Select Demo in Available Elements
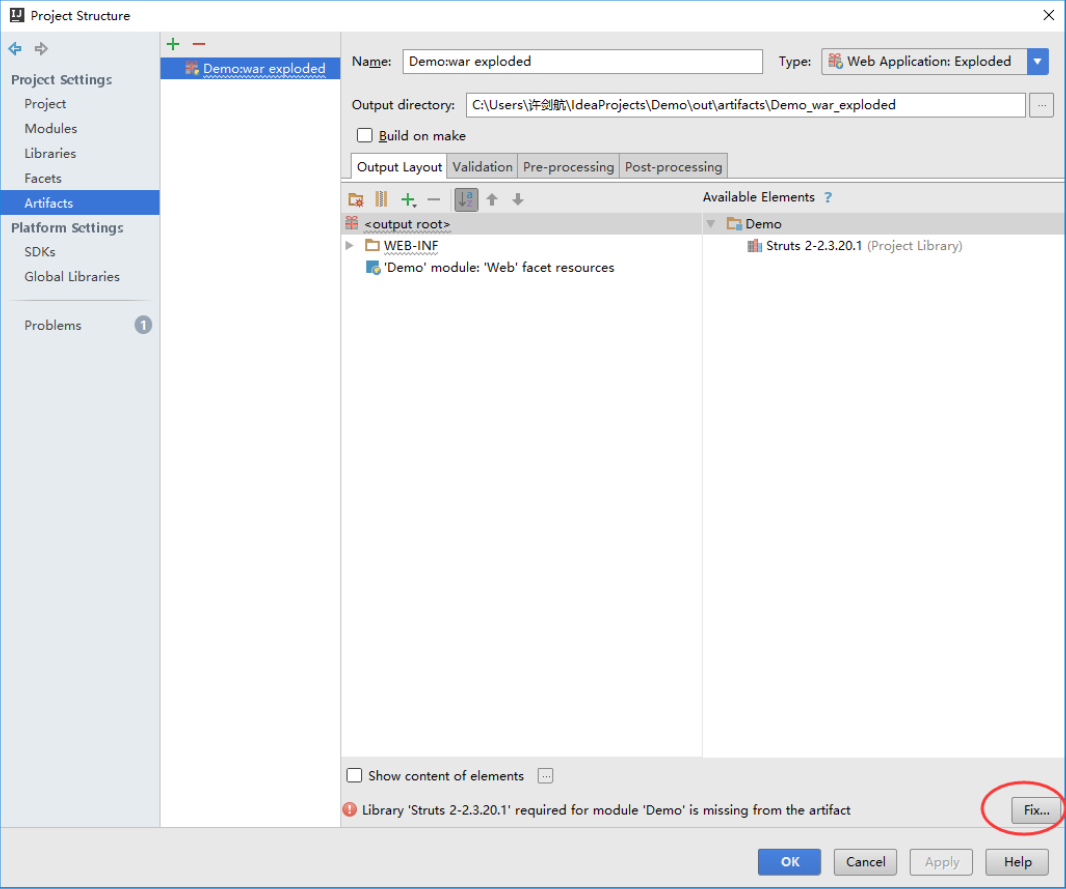1066x889 pixels. point(884,224)
